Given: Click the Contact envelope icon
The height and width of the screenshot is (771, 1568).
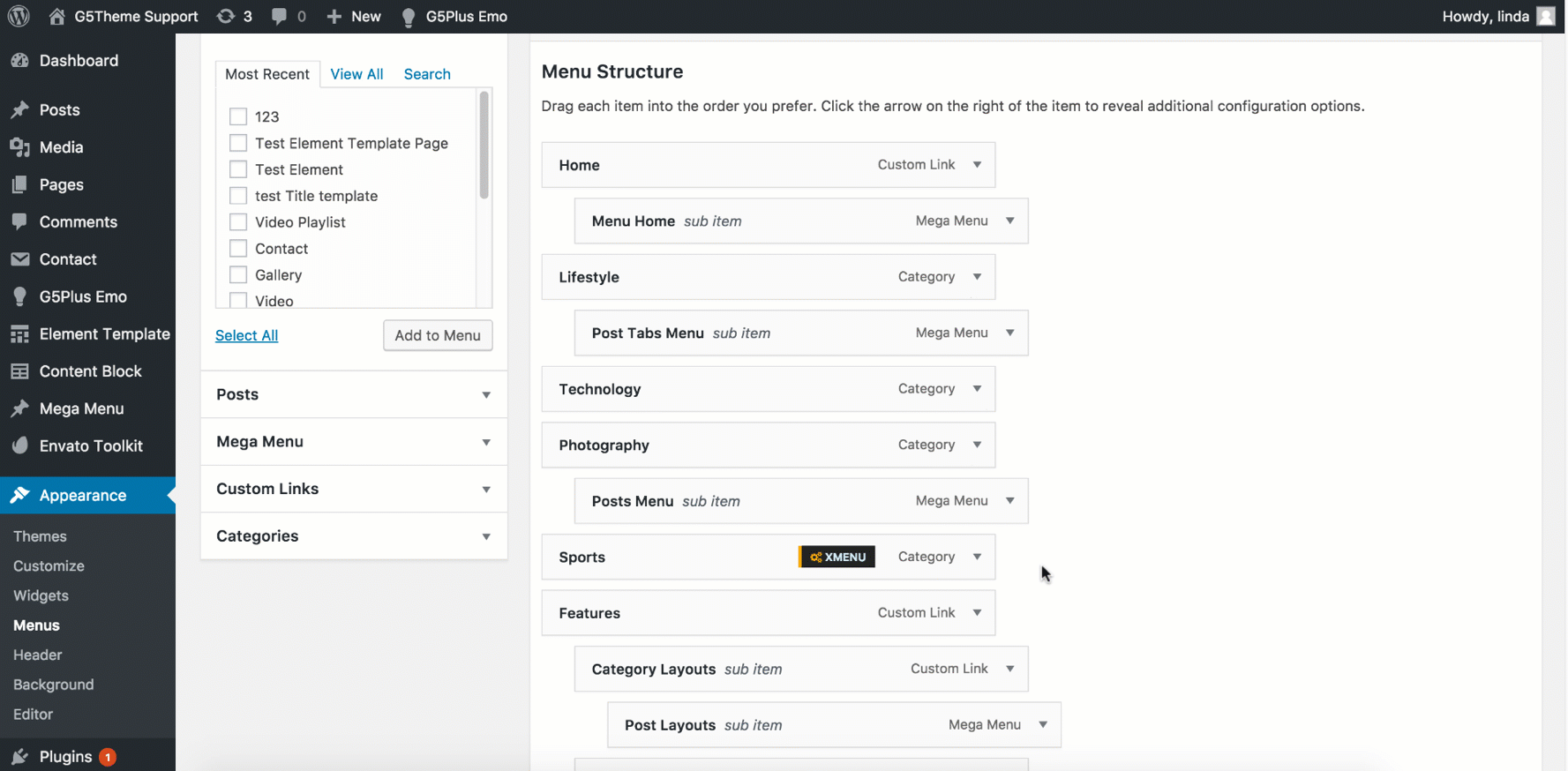Looking at the screenshot, I should 19,259.
